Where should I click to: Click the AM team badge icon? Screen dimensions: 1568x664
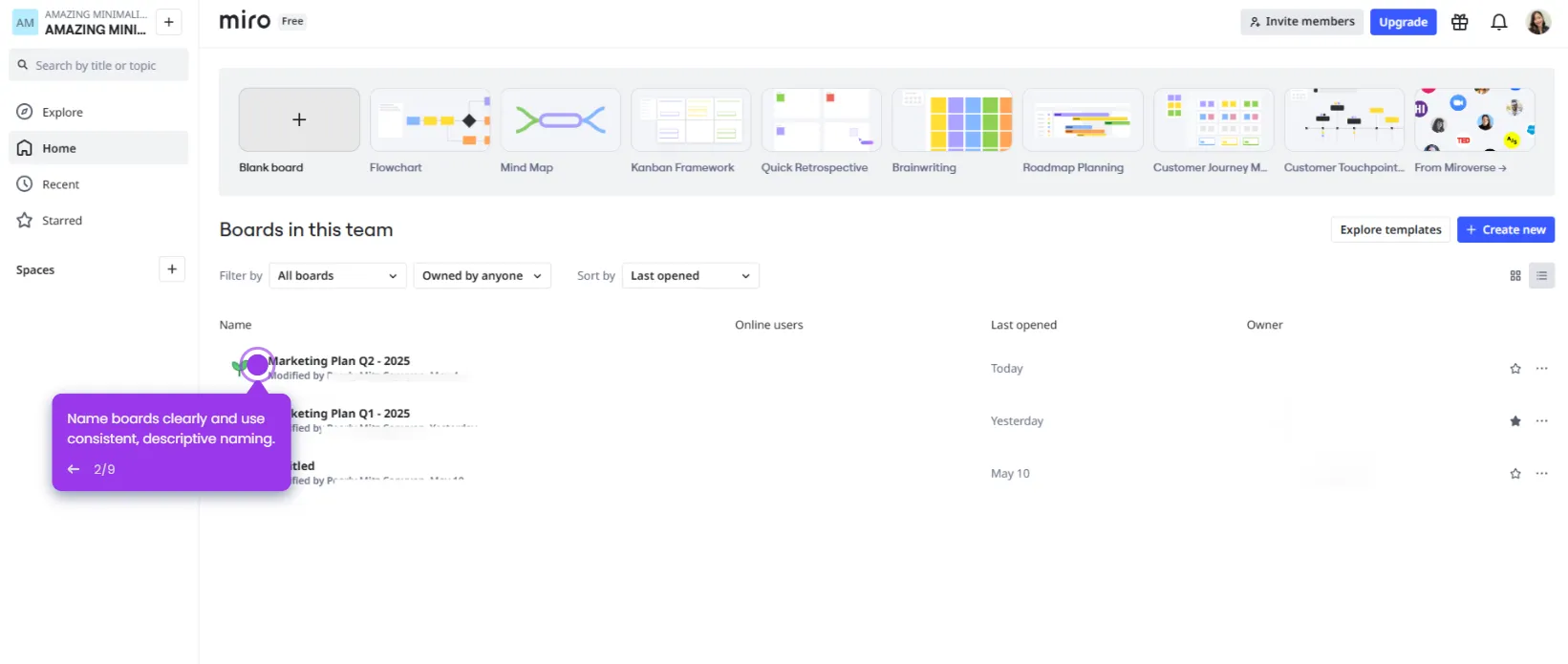point(25,22)
